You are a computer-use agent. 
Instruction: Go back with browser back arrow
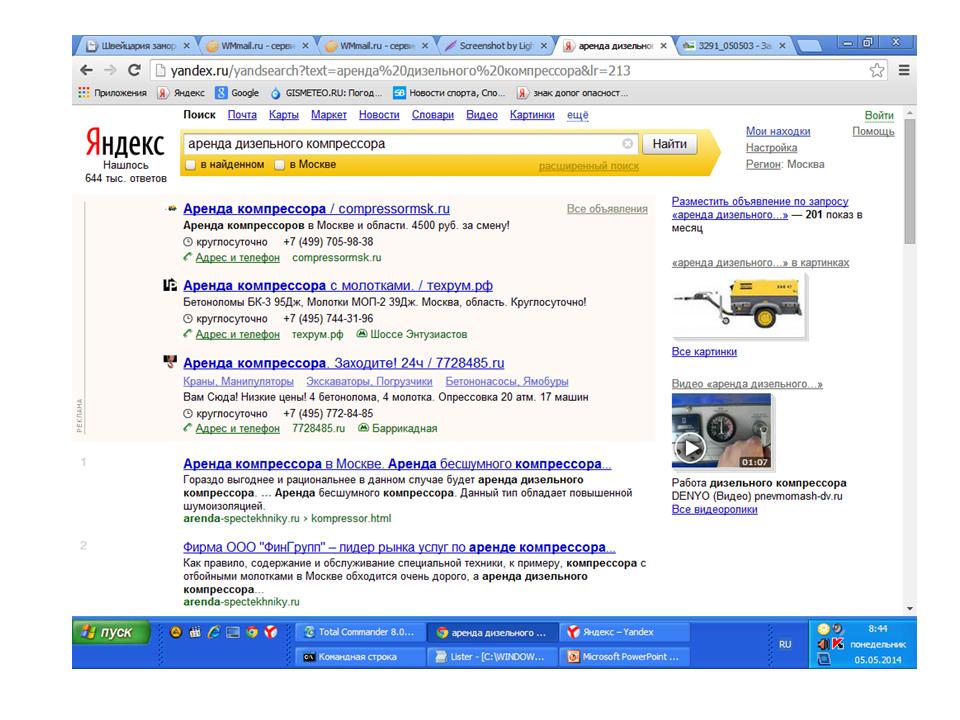click(x=86, y=70)
